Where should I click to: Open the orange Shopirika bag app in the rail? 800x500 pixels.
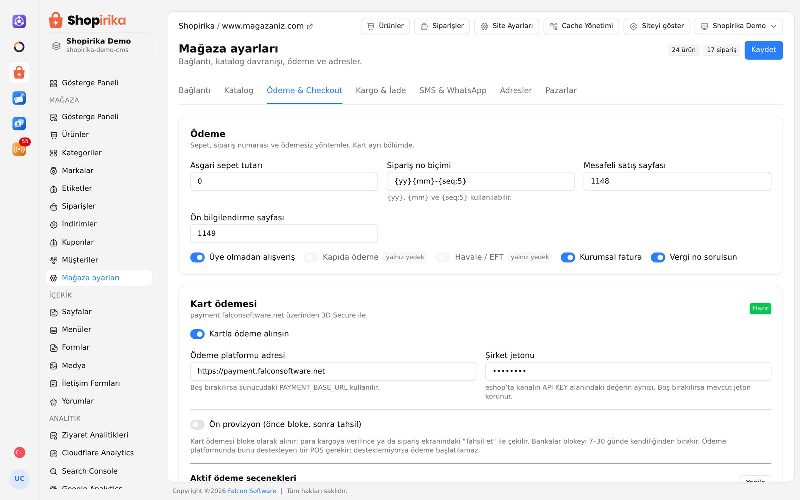pos(19,72)
